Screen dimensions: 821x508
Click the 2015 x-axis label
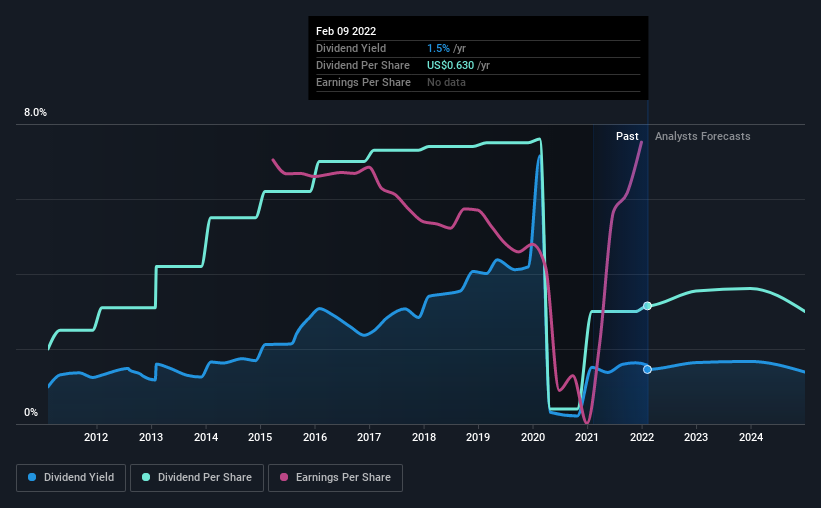[x=260, y=437]
